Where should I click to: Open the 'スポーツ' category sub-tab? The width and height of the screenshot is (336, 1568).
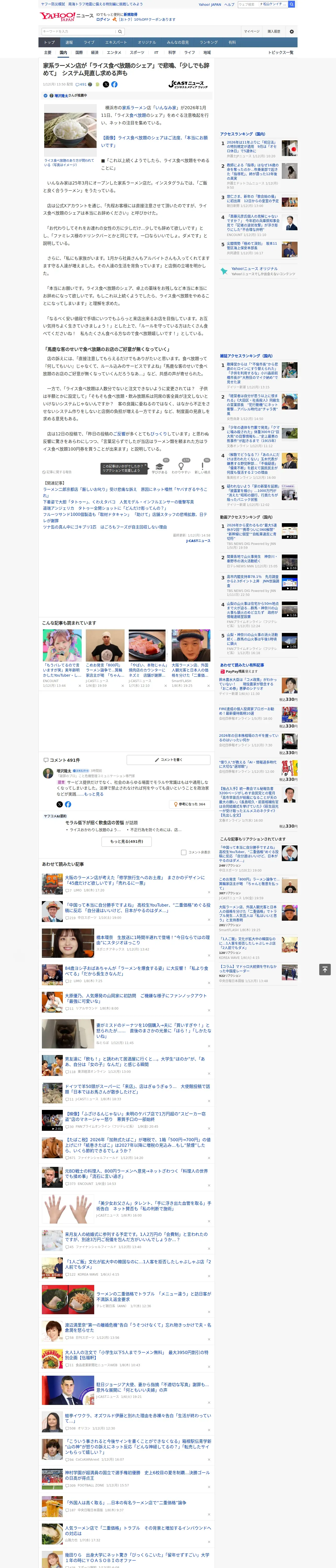click(137, 52)
